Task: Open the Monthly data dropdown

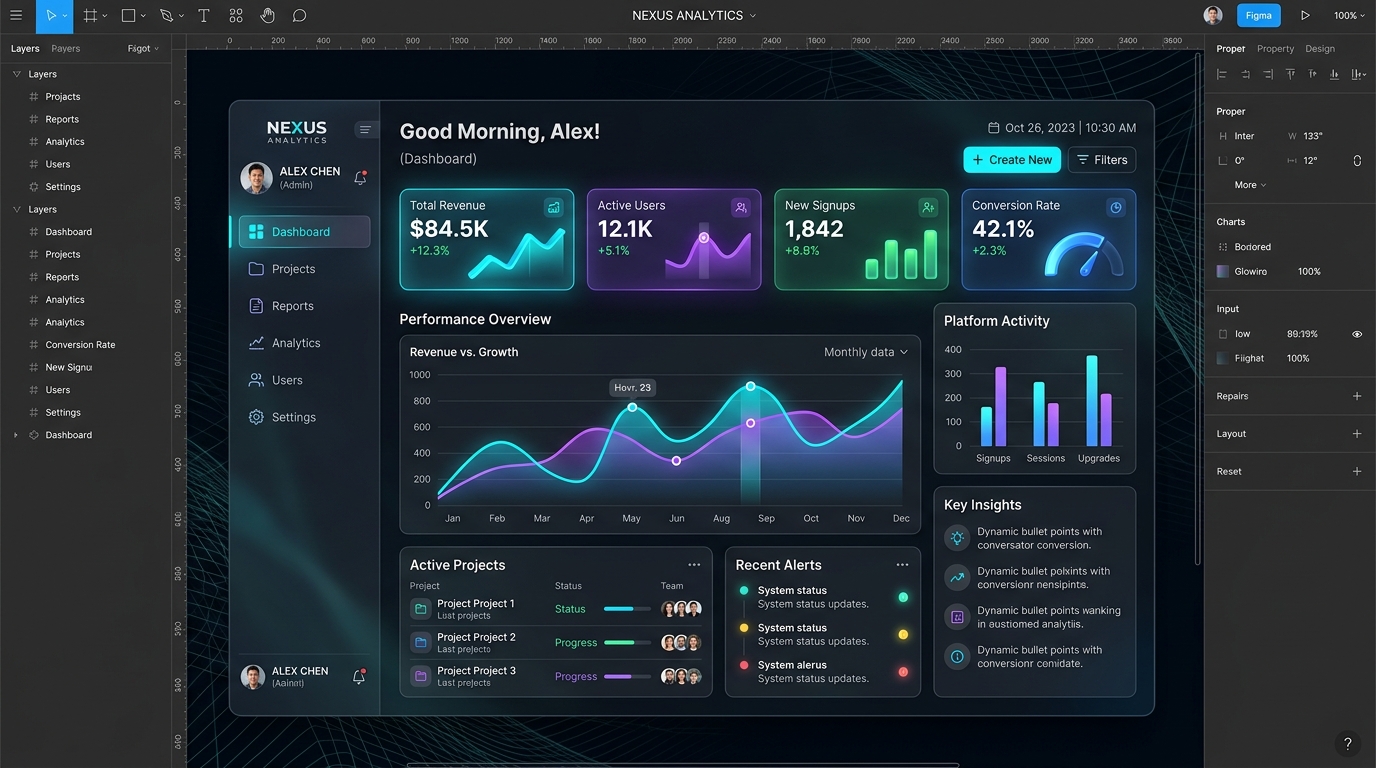Action: click(866, 352)
